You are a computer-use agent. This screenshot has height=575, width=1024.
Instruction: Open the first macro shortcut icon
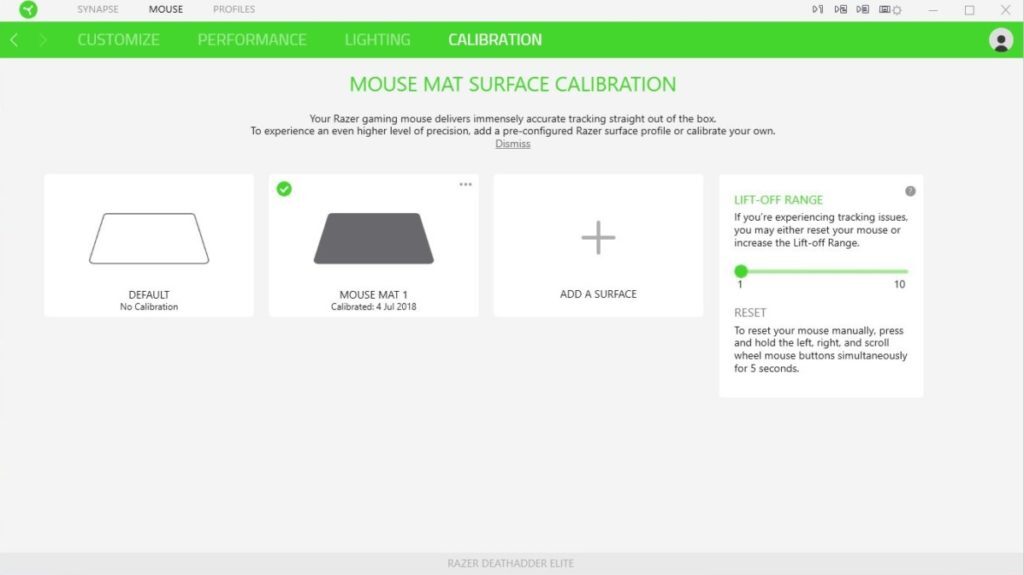coord(817,9)
